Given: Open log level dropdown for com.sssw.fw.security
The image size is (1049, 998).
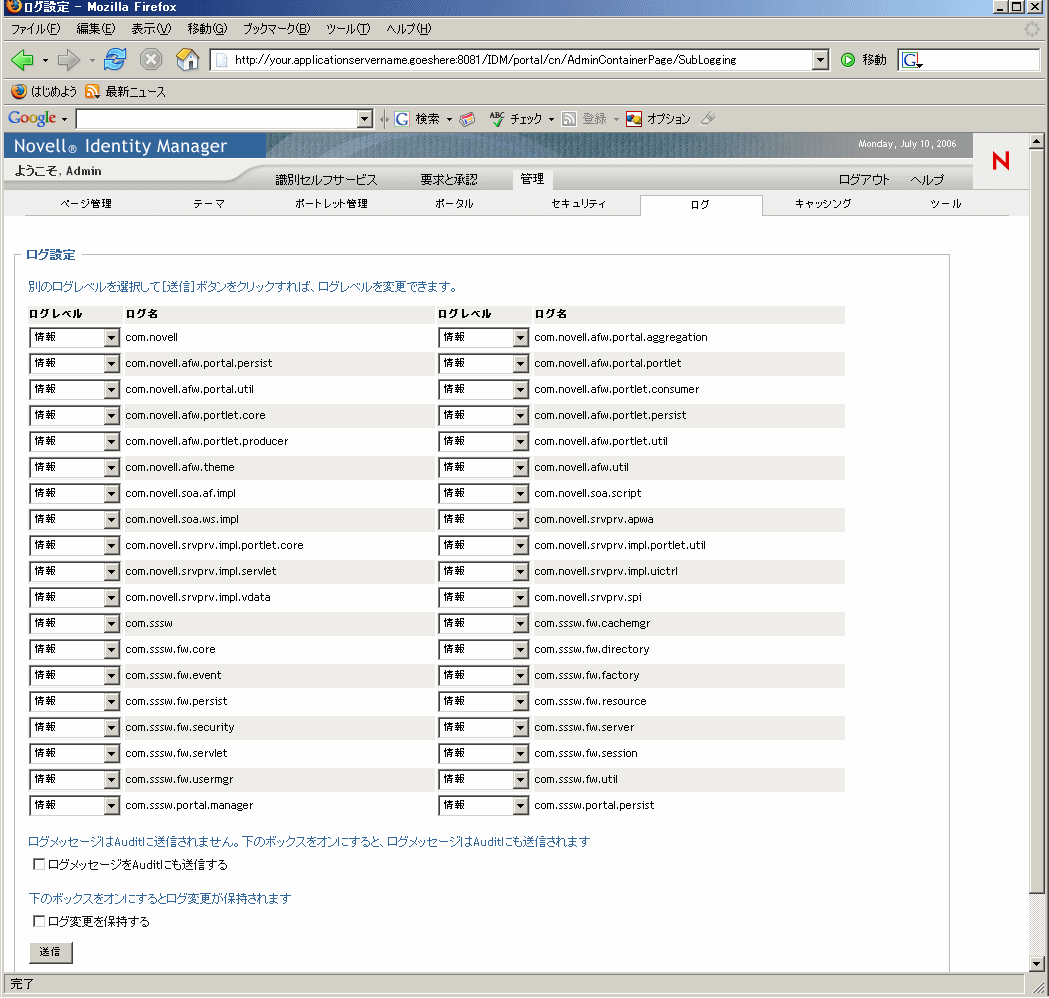Looking at the screenshot, I should (x=74, y=728).
